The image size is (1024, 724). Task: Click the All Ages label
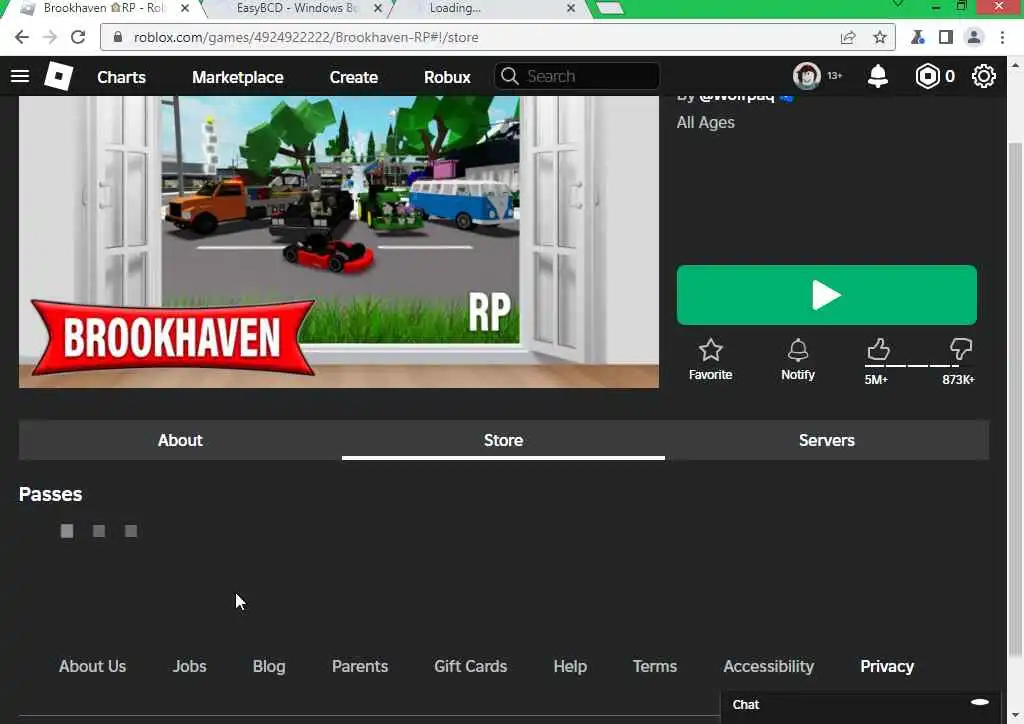[x=705, y=122]
